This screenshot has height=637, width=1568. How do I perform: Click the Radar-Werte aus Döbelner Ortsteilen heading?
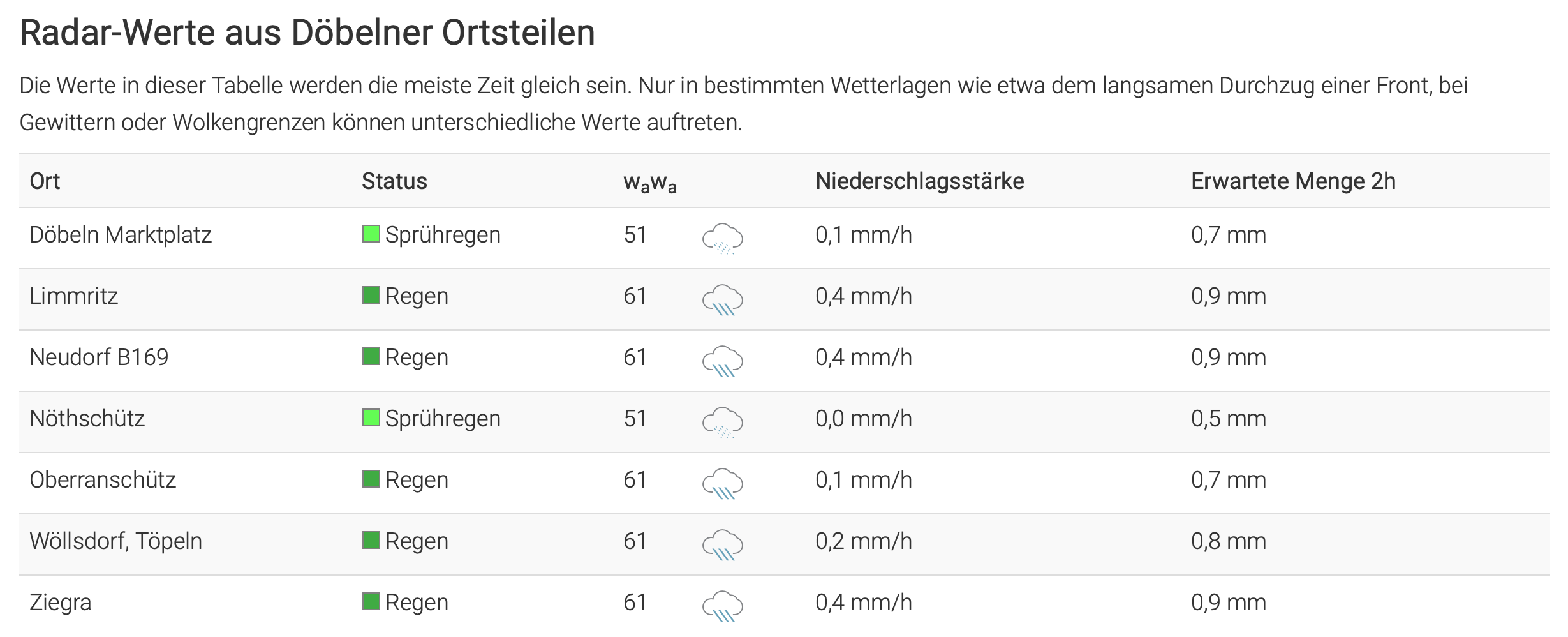[x=307, y=33]
